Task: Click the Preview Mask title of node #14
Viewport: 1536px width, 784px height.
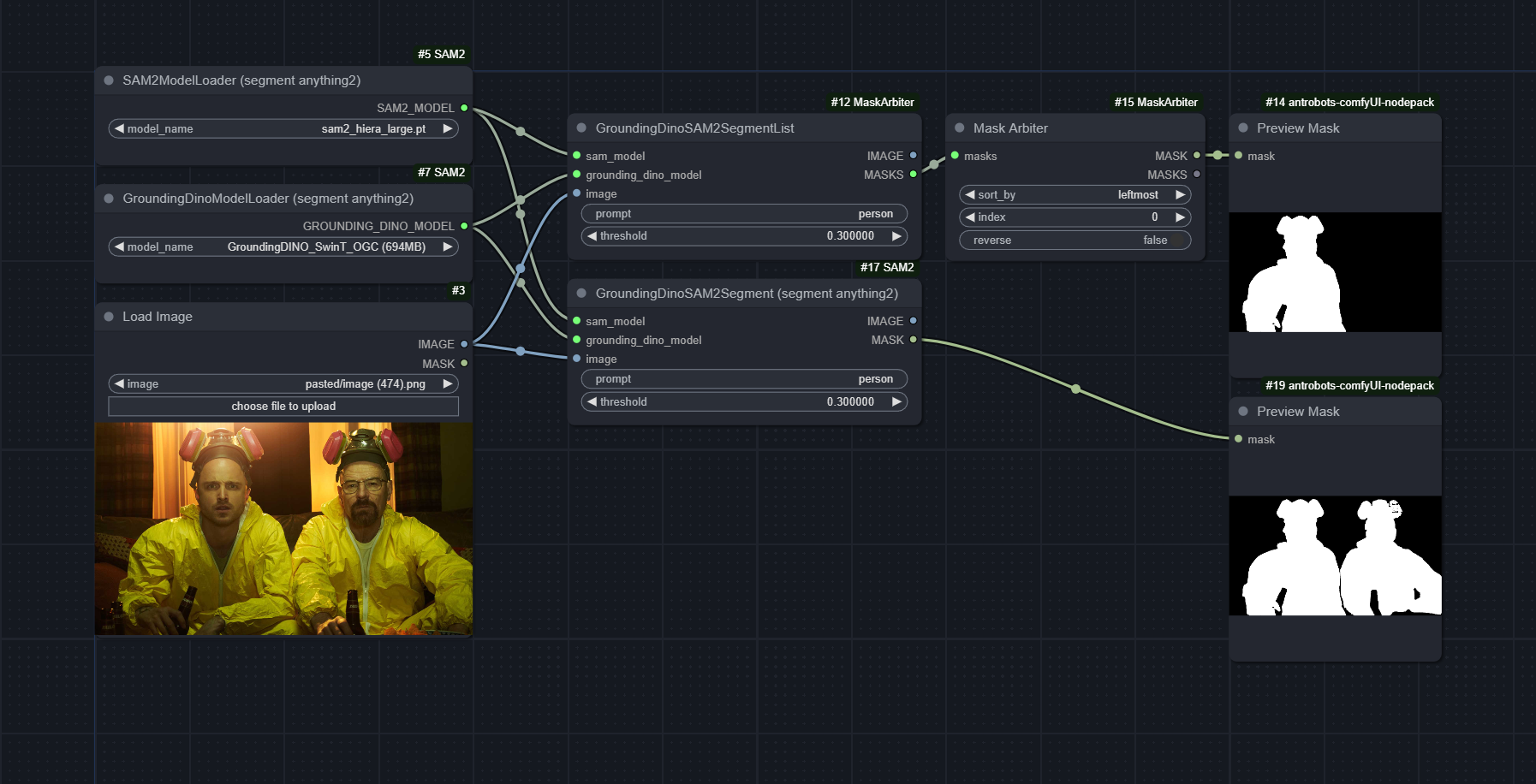Action: [x=1298, y=128]
